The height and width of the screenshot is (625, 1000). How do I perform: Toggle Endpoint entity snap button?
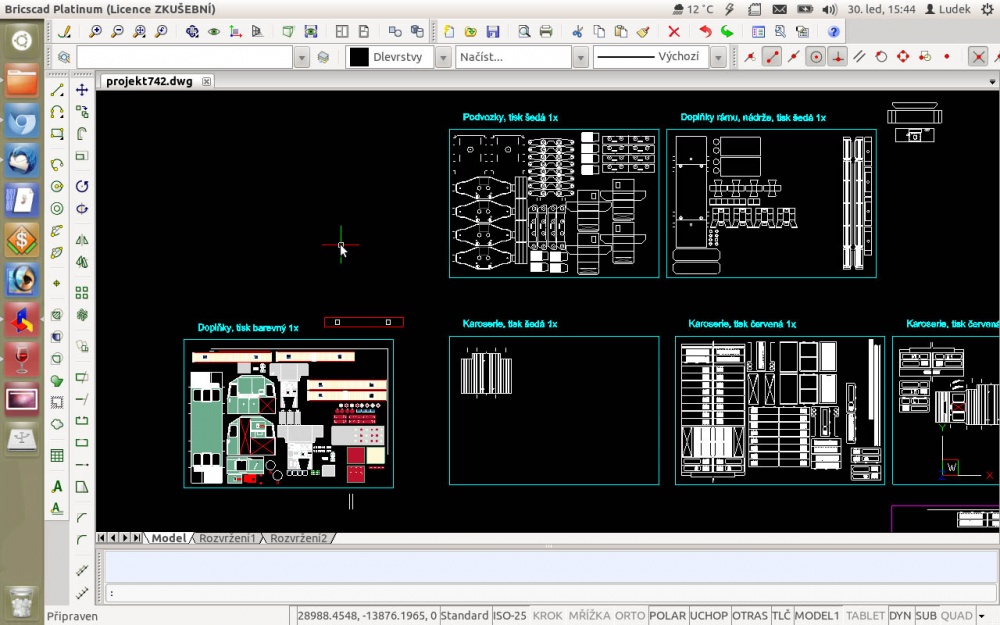click(772, 57)
